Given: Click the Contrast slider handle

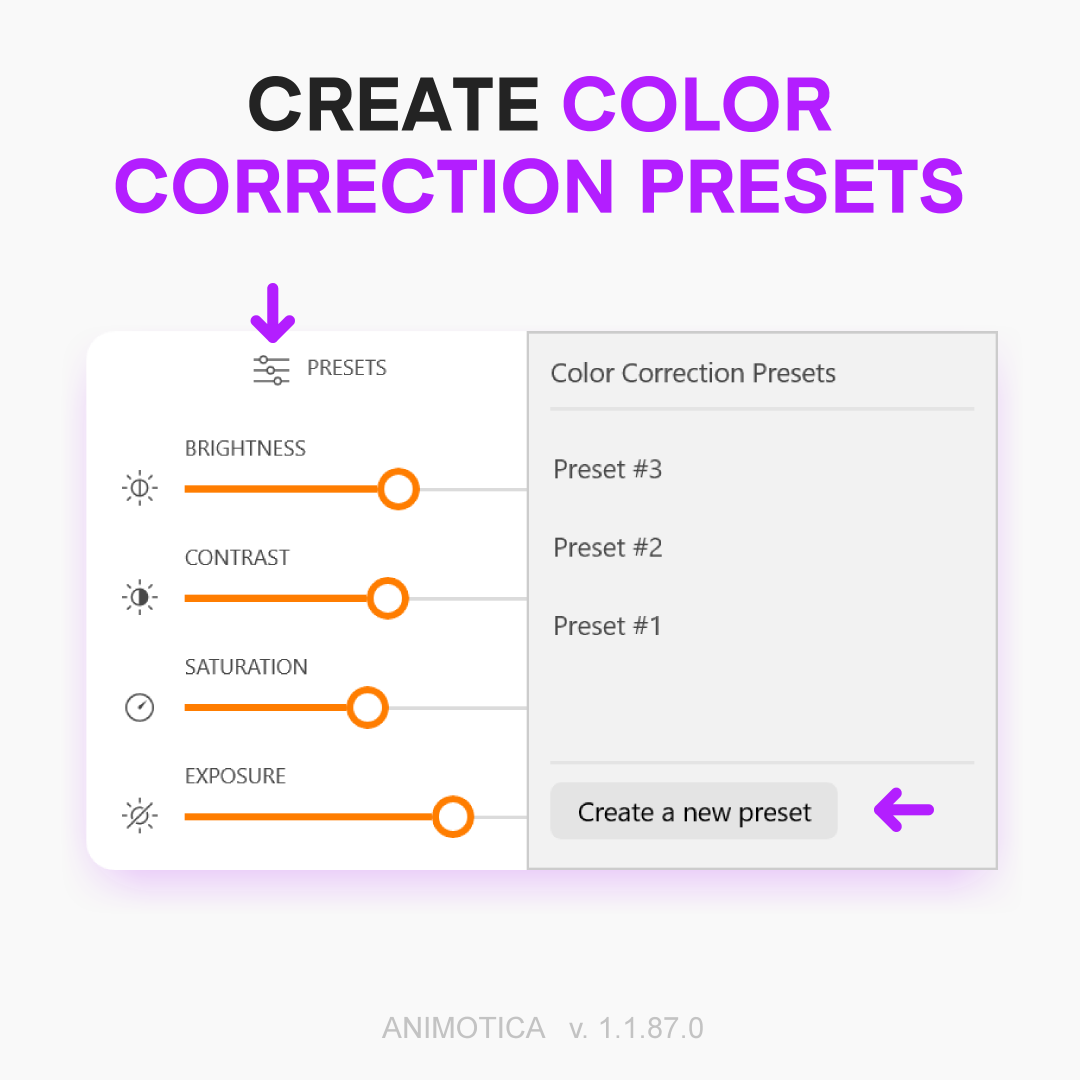Looking at the screenshot, I should (x=388, y=598).
